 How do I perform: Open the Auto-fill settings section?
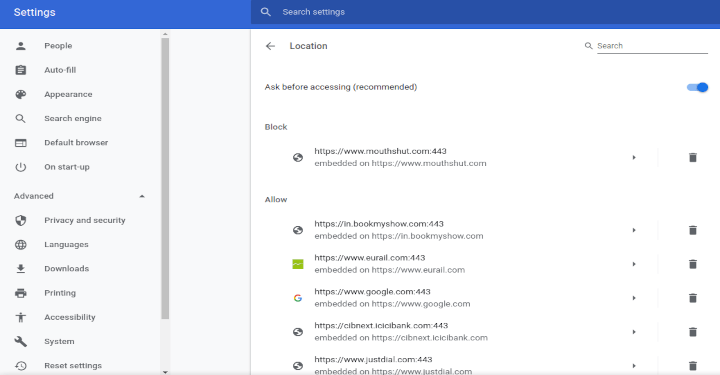(60, 70)
